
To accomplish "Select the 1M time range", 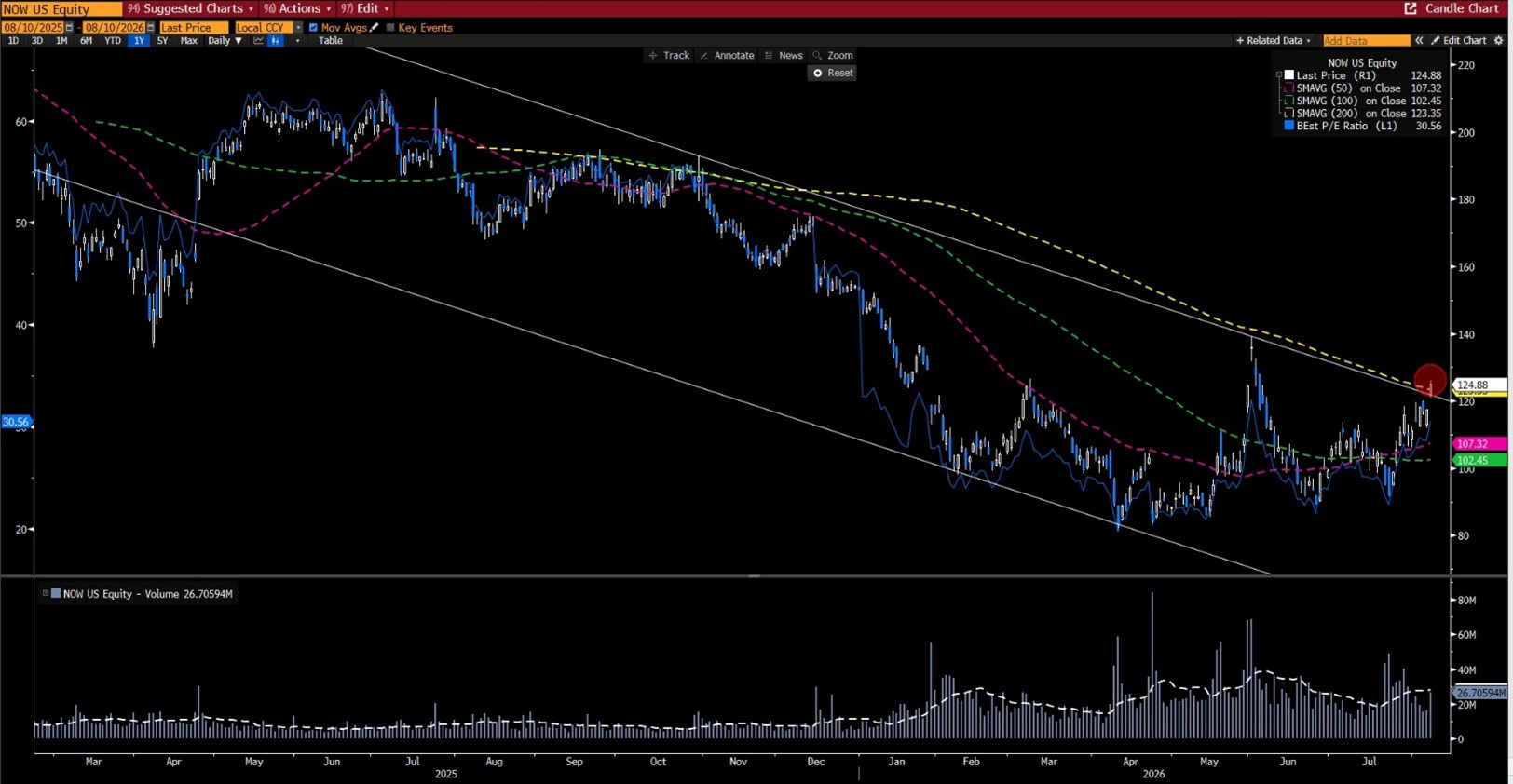I will click(61, 41).
